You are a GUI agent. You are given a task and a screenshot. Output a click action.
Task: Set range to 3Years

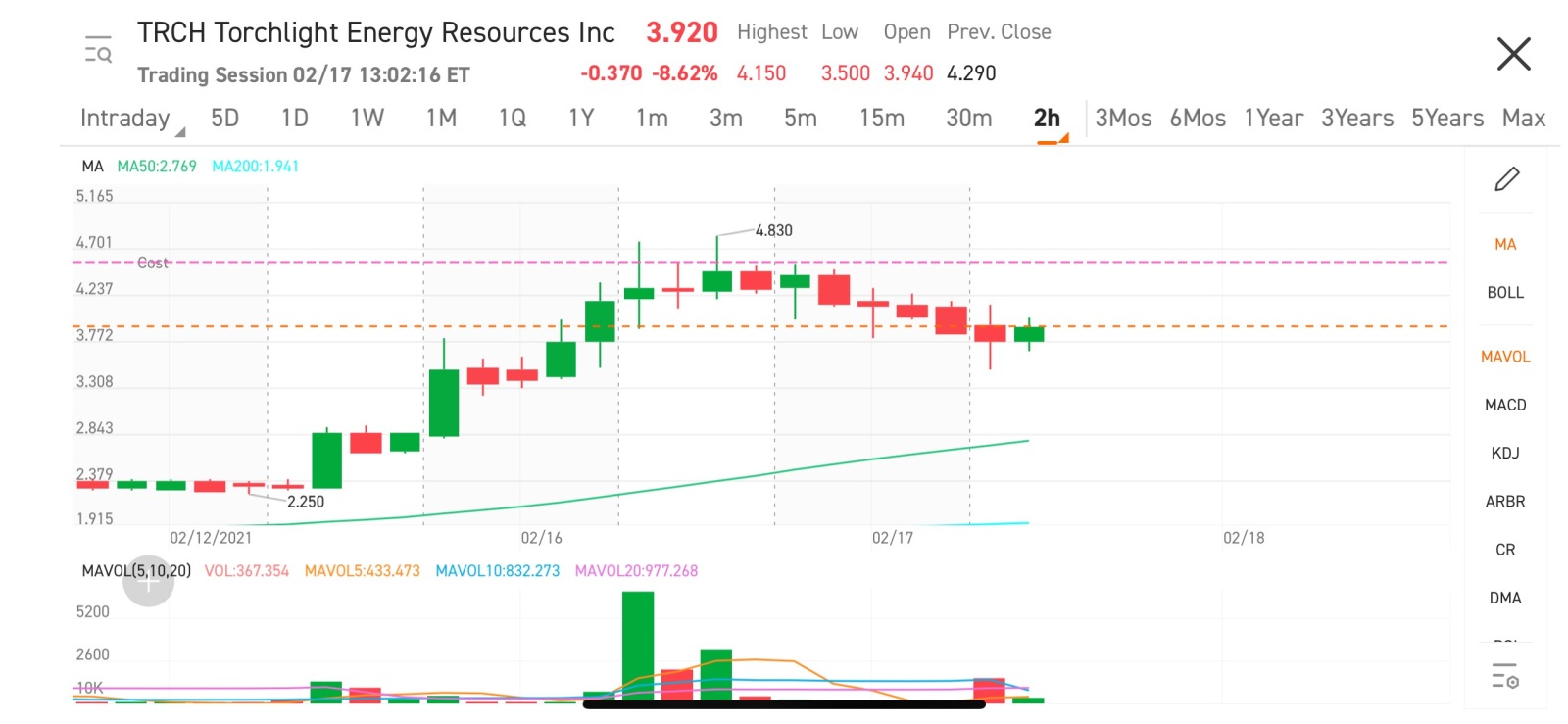click(x=1356, y=119)
